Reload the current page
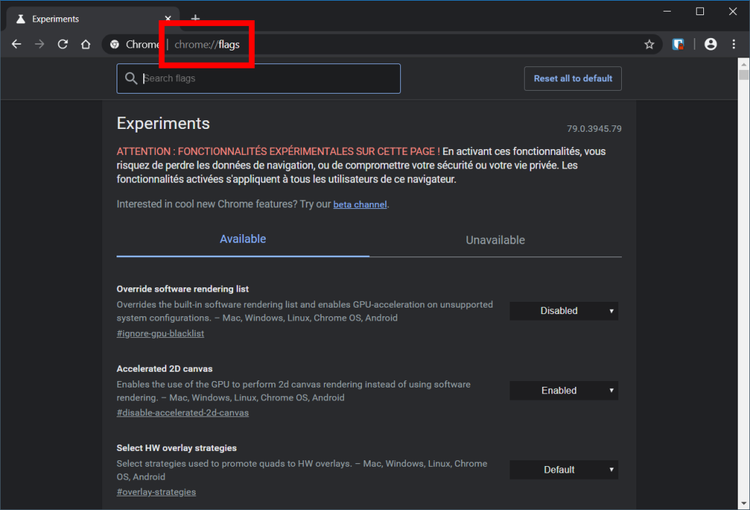Image resolution: width=750 pixels, height=510 pixels. pos(63,44)
